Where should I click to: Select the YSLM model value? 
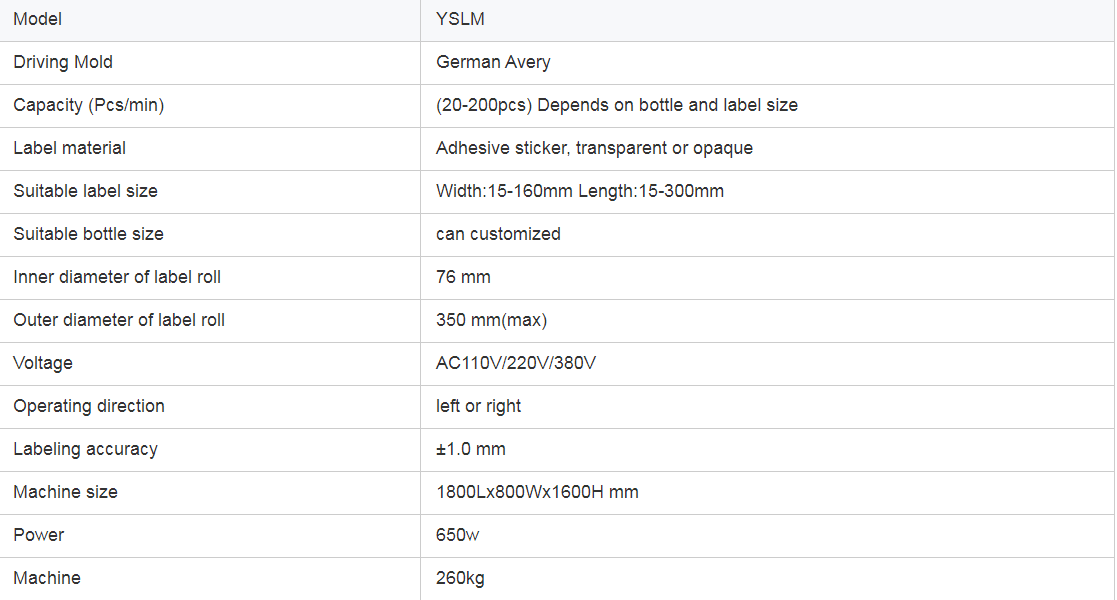pyautogui.click(x=460, y=19)
